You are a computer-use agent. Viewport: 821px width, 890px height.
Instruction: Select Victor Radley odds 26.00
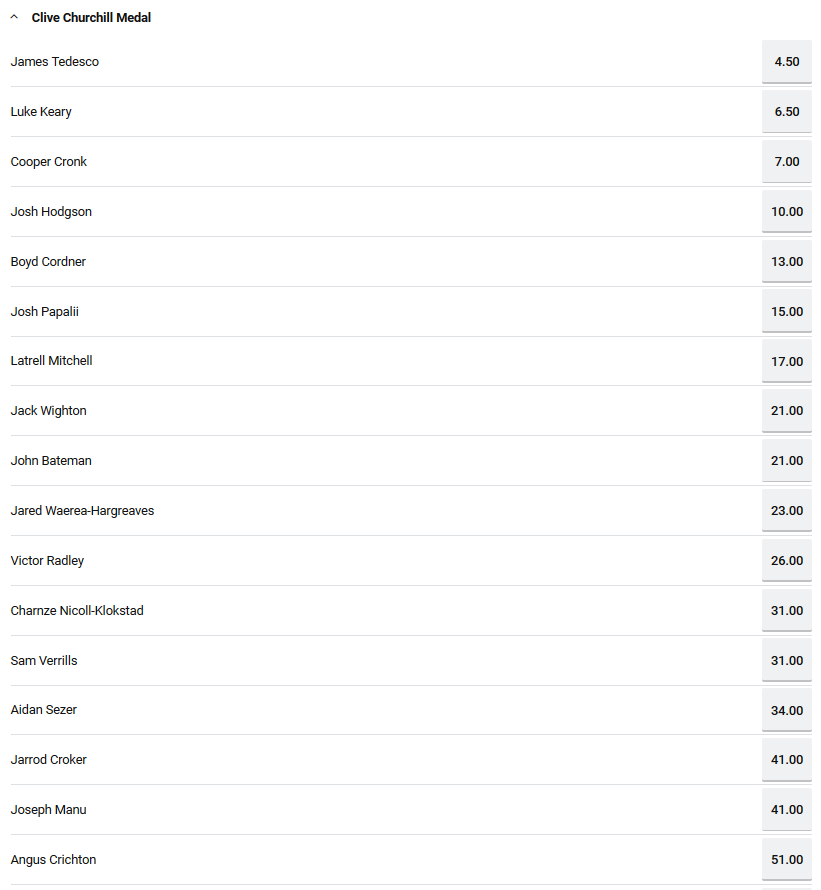click(786, 561)
